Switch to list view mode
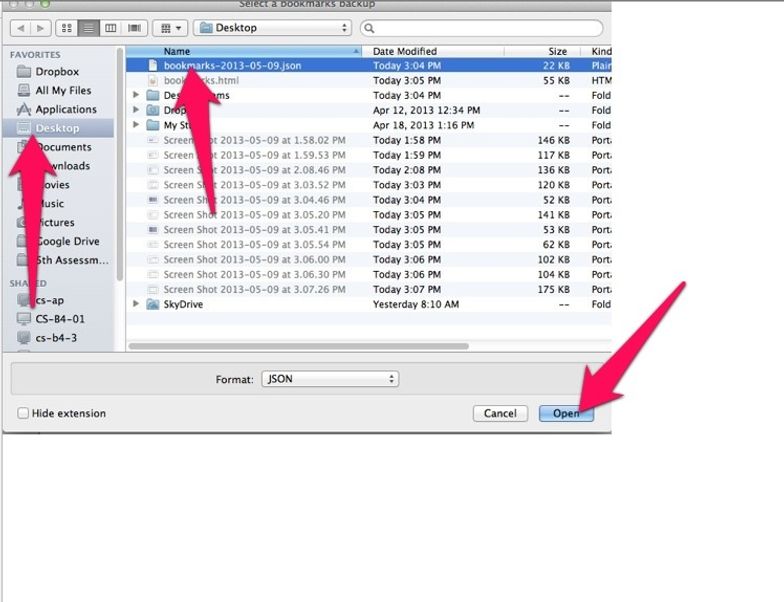Screen dimensions: 784x602 click(x=88, y=28)
